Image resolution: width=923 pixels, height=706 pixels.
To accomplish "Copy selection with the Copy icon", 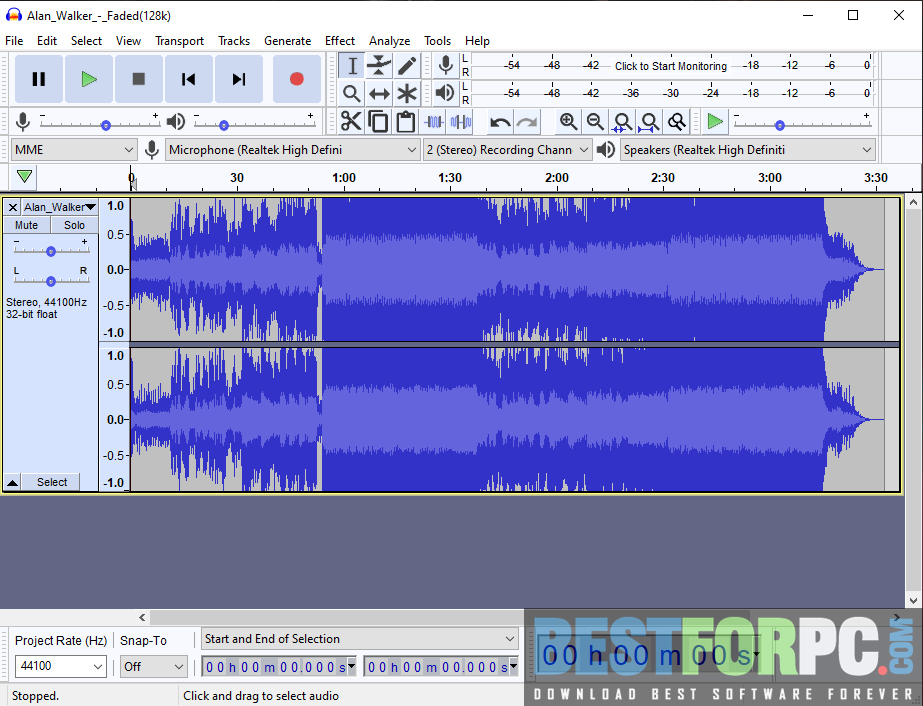I will (378, 121).
